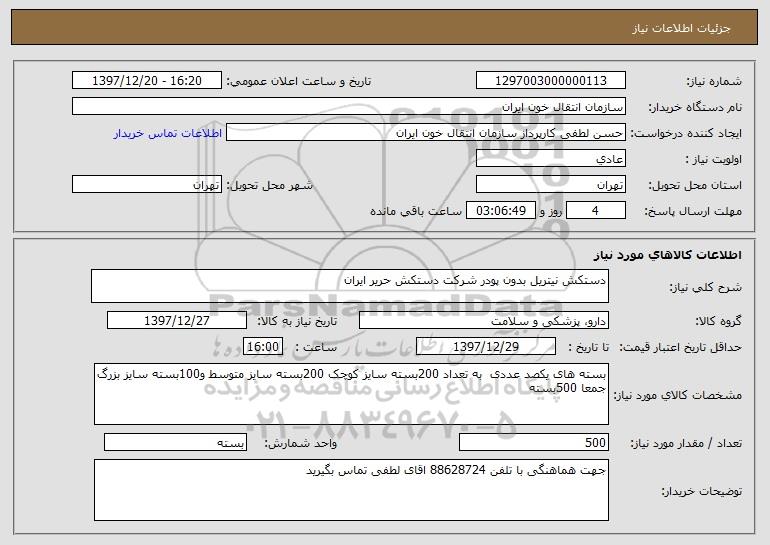Click the label مهلت ارسال پاسخ

click(693, 212)
